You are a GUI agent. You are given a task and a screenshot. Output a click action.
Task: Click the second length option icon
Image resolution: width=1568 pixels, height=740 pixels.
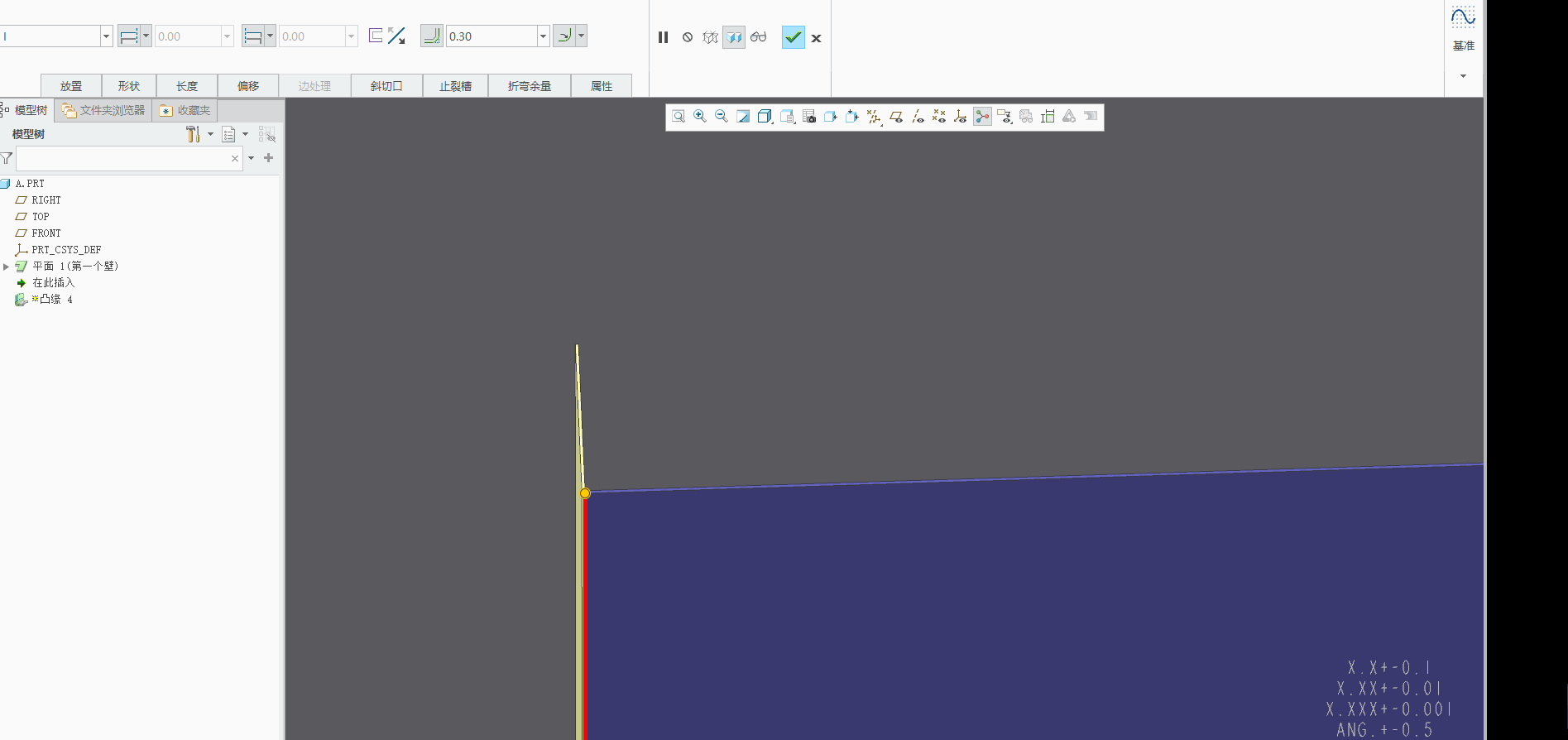(x=253, y=36)
